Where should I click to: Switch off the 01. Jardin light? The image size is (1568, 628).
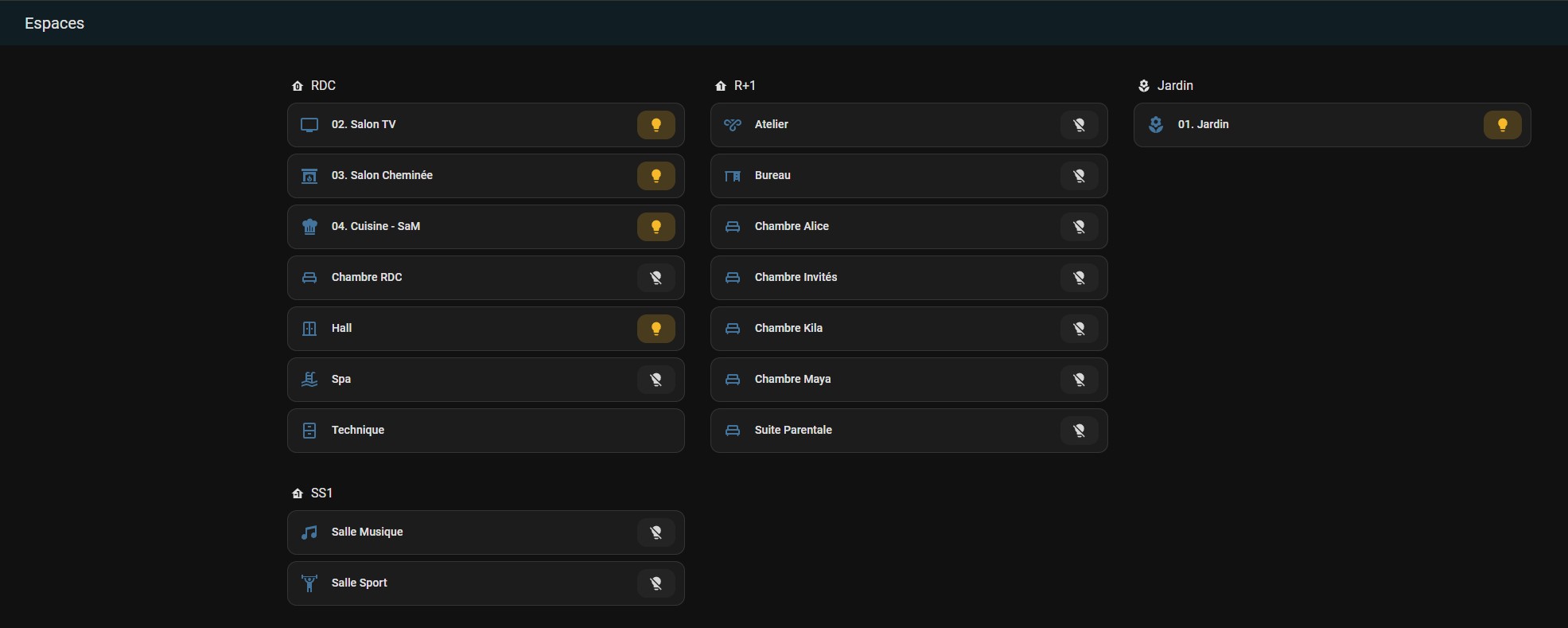coord(1502,125)
